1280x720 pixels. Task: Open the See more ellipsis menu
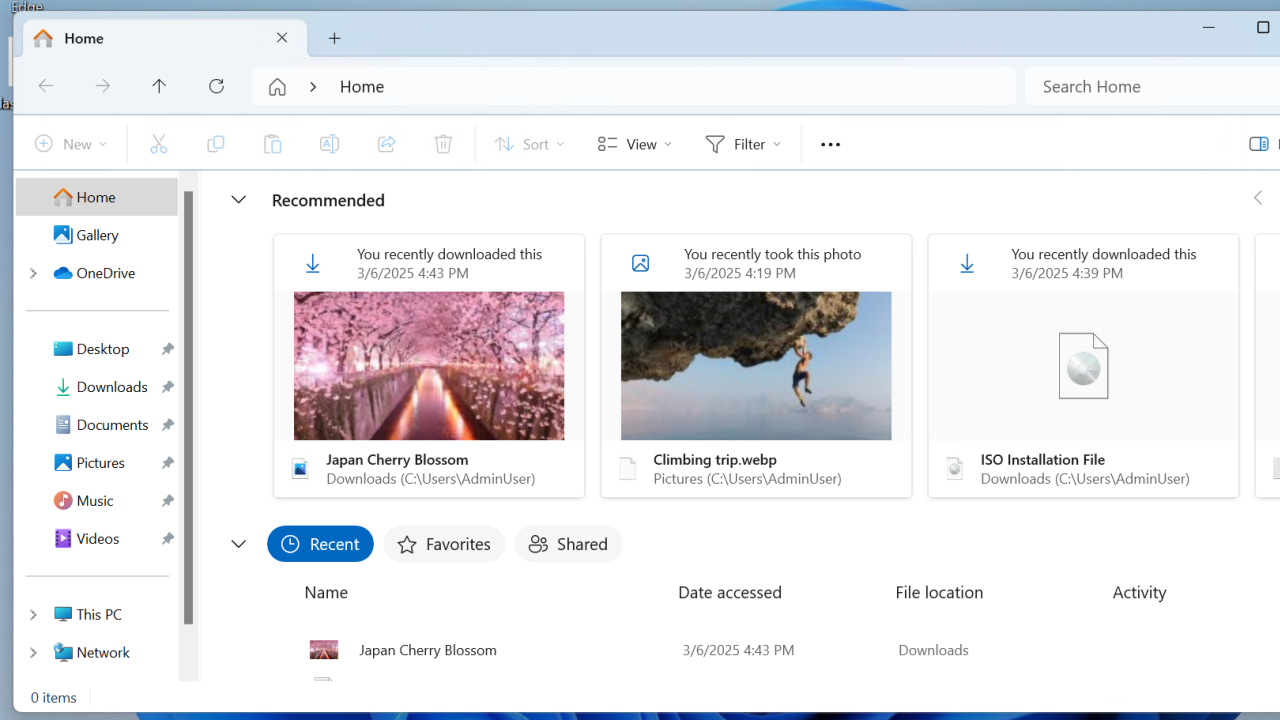830,144
